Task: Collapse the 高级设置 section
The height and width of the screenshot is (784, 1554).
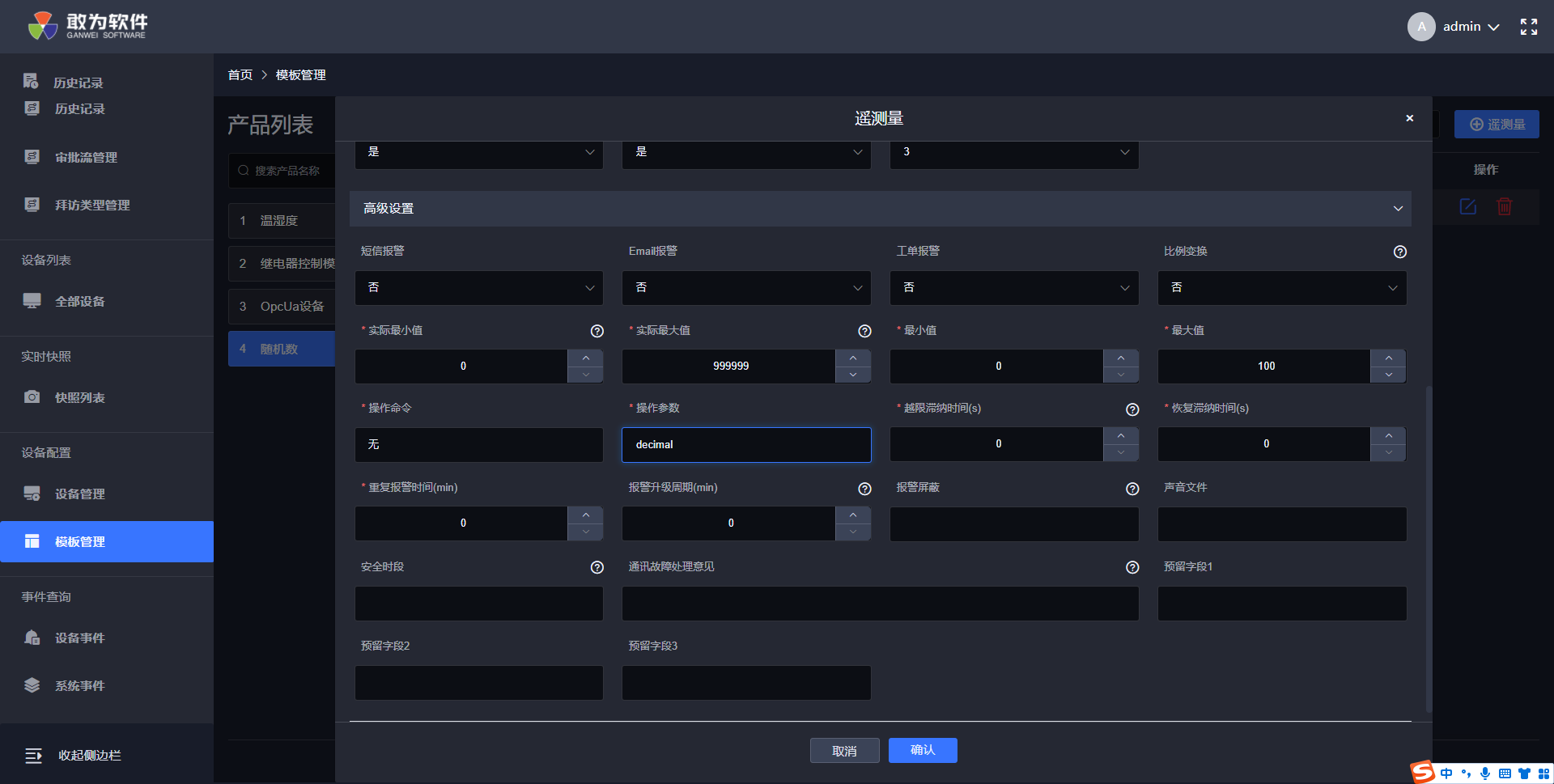Action: coord(1397,209)
